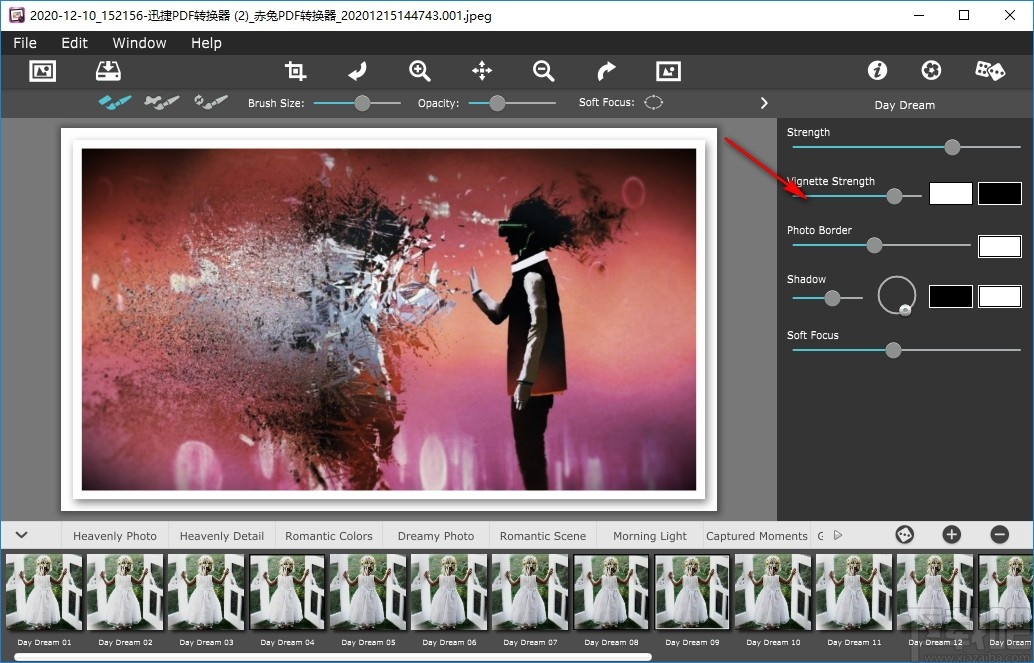Switch to the Romantic Colors tab
The image size is (1034, 663).
pos(328,536)
